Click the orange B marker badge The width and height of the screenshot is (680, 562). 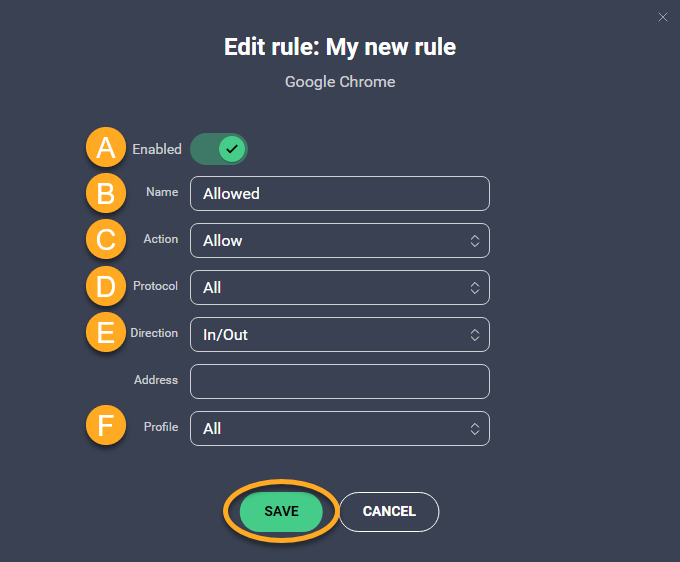106,192
